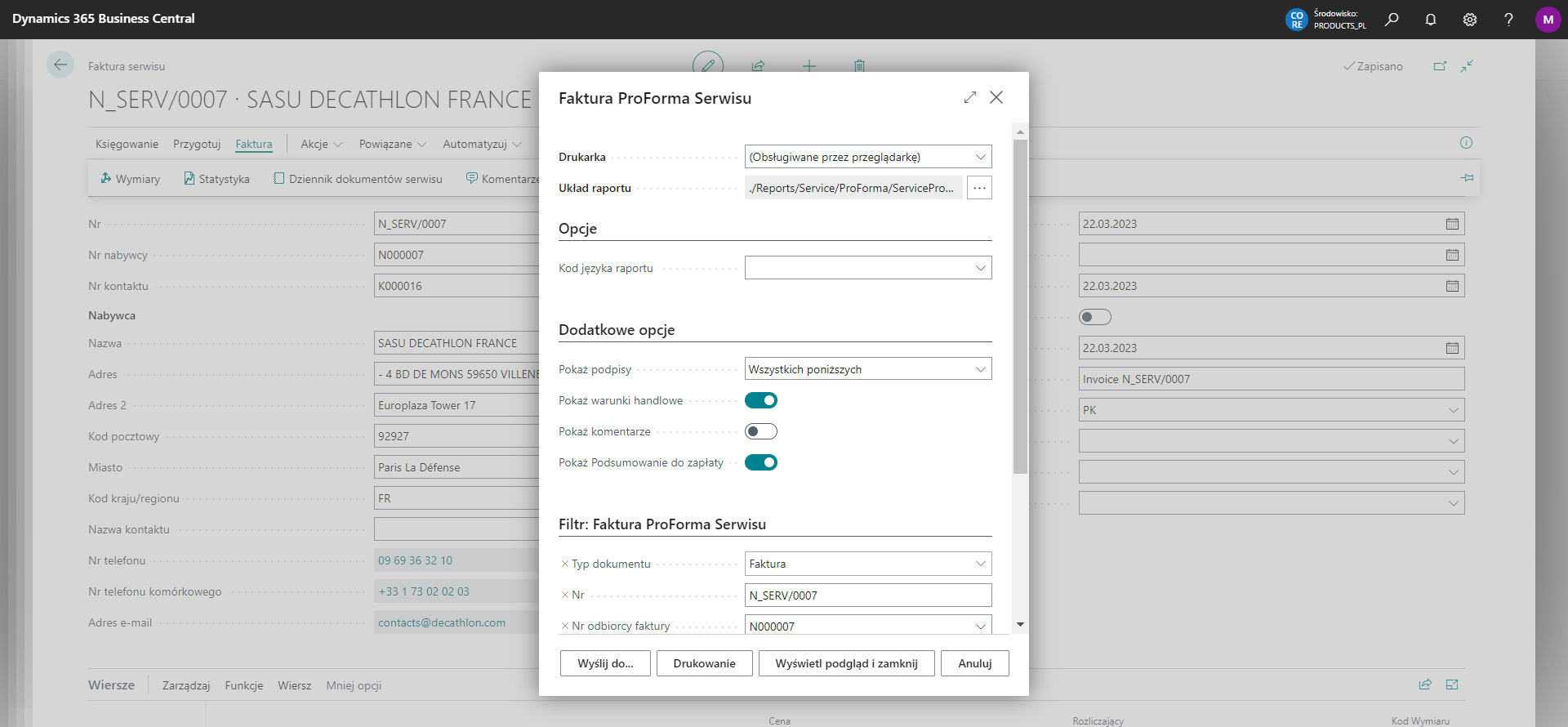The image size is (1568, 727).
Task: Open calendar for first 22.03.2023 date
Action: [x=1452, y=224]
